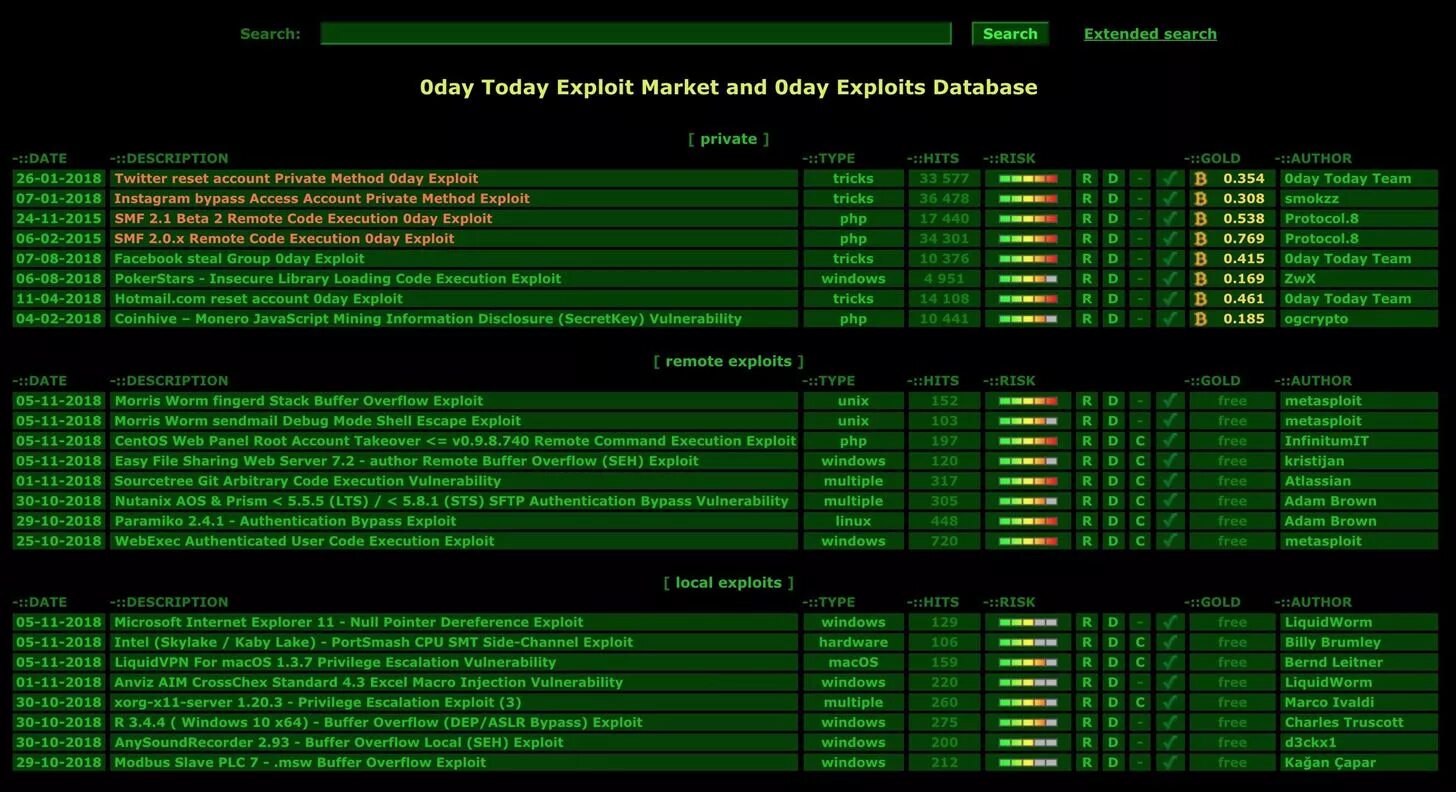Click the search input field
The height and width of the screenshot is (792, 1456).
pyautogui.click(x=635, y=34)
